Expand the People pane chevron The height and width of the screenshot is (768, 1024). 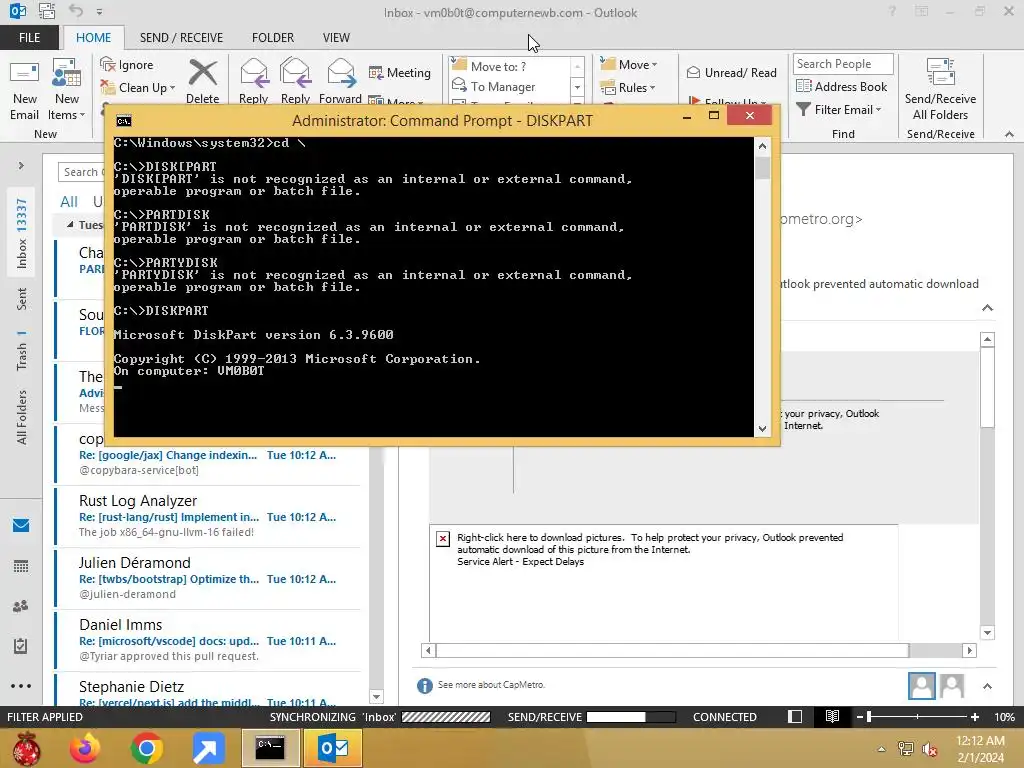point(987,686)
